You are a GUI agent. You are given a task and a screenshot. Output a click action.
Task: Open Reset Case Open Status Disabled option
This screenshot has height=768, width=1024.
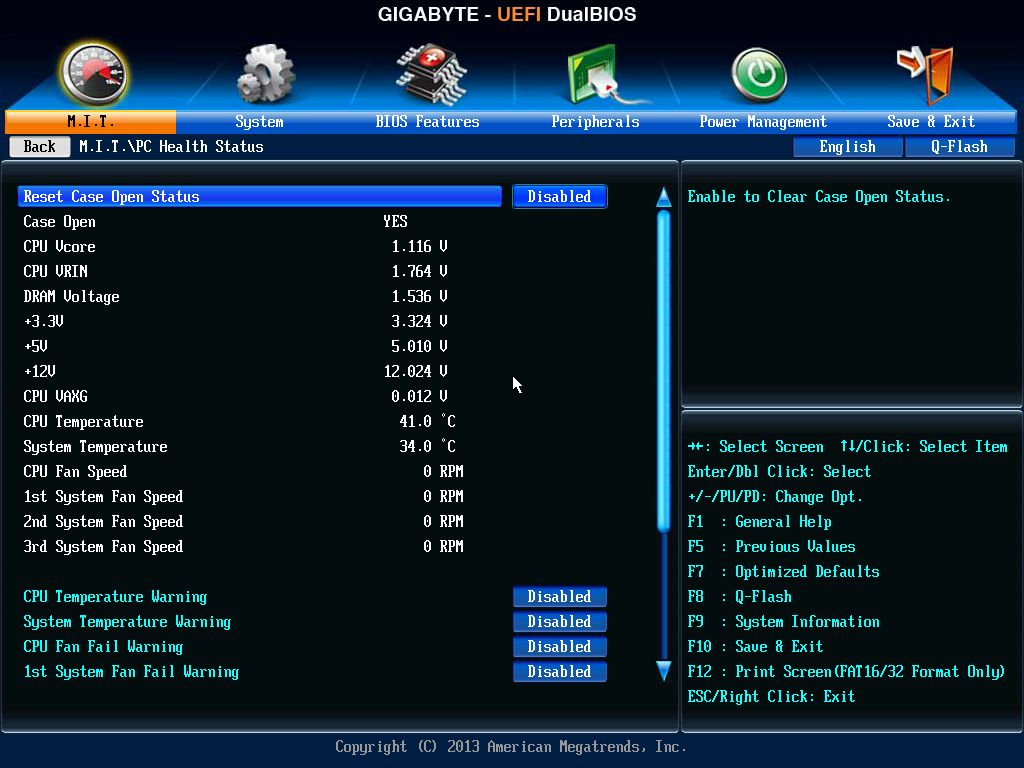[x=560, y=197]
